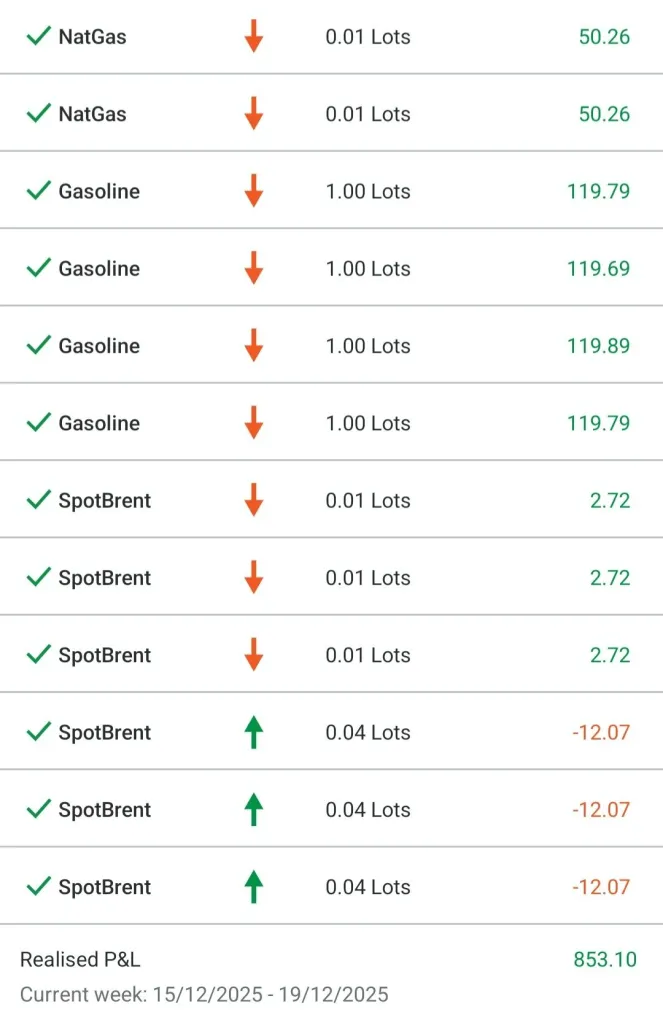Select the Gasoline 119.89 profit value

[x=598, y=346]
